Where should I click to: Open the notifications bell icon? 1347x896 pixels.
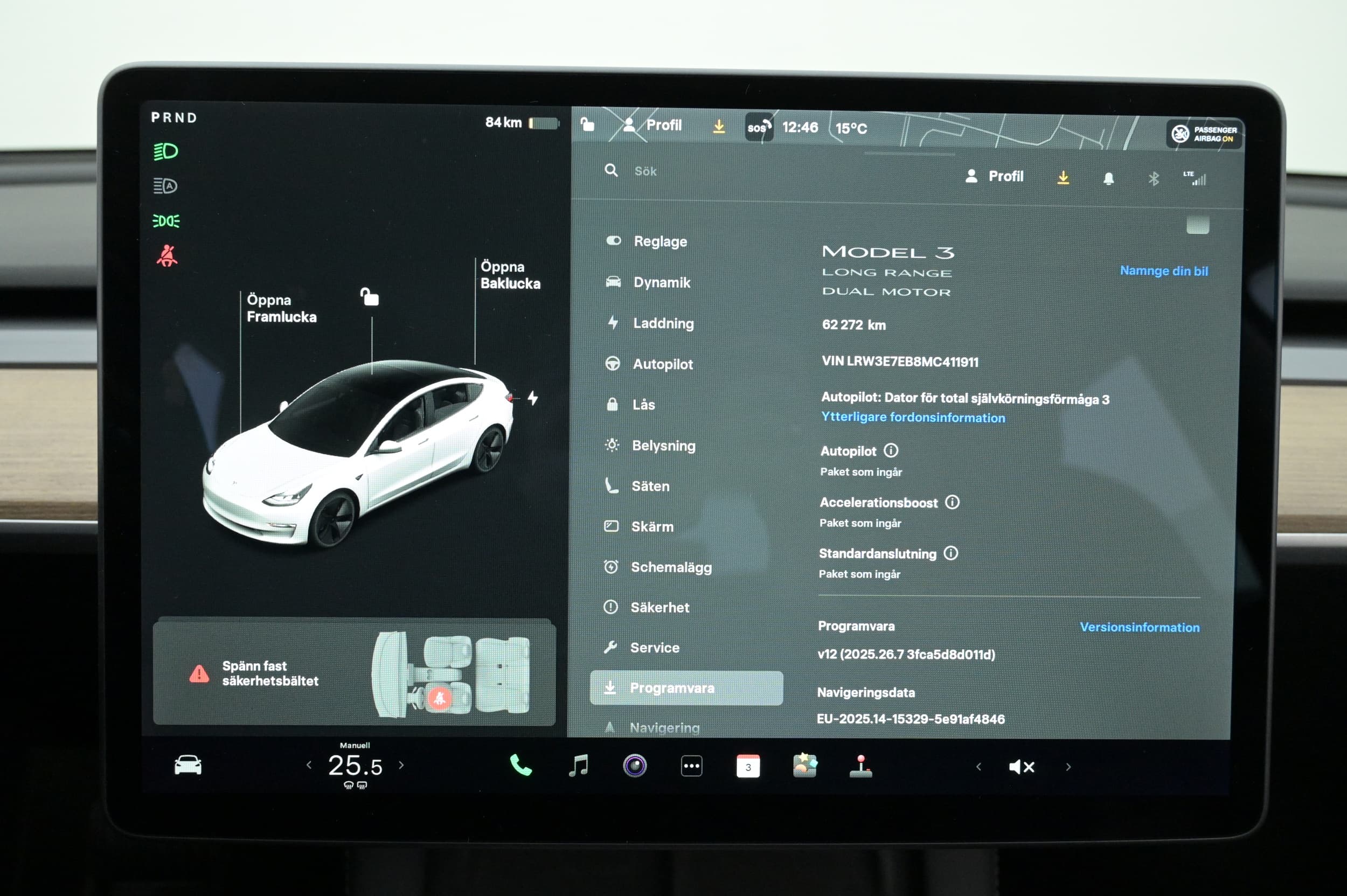click(1108, 178)
